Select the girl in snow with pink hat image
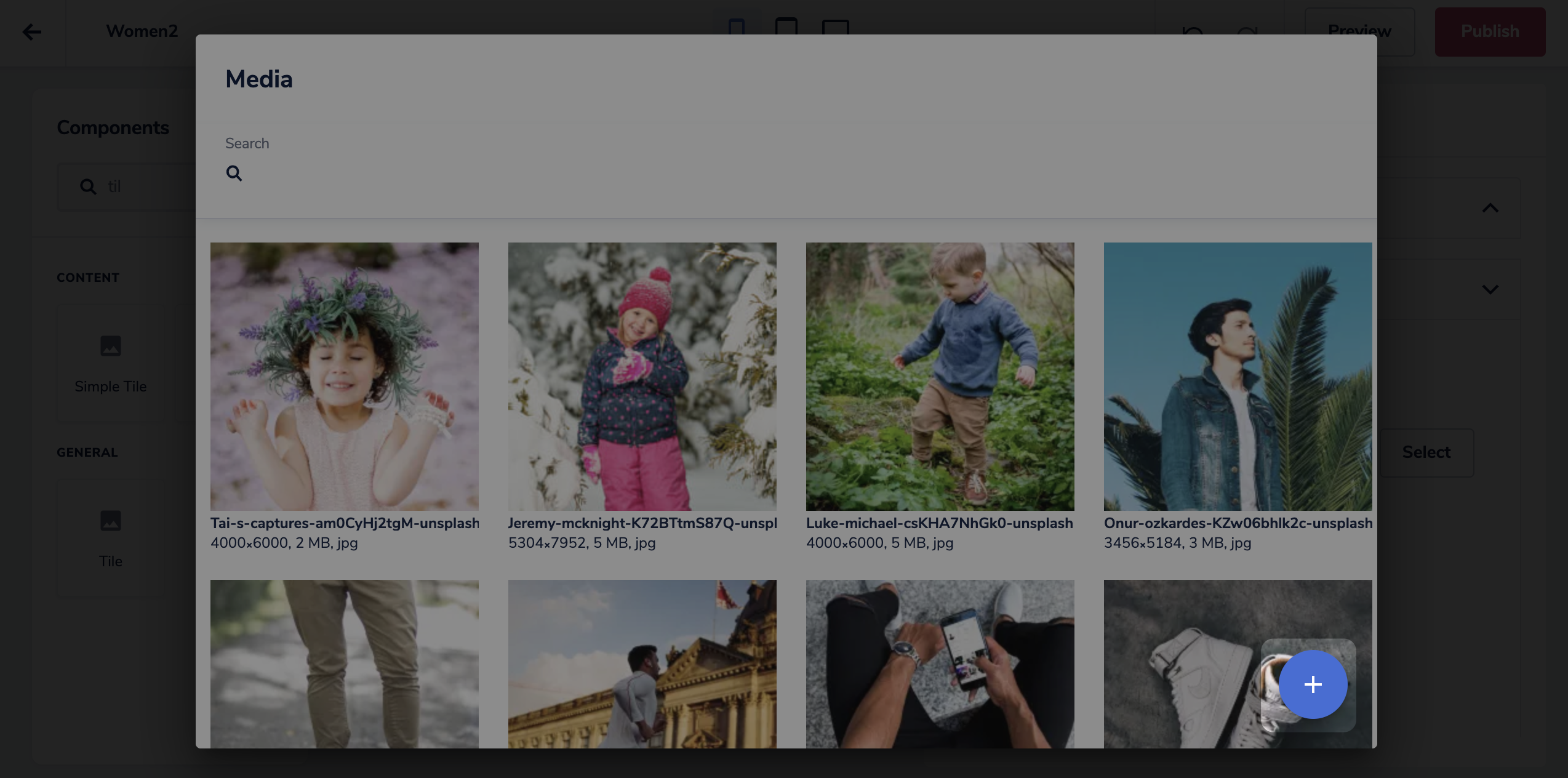 (x=642, y=376)
